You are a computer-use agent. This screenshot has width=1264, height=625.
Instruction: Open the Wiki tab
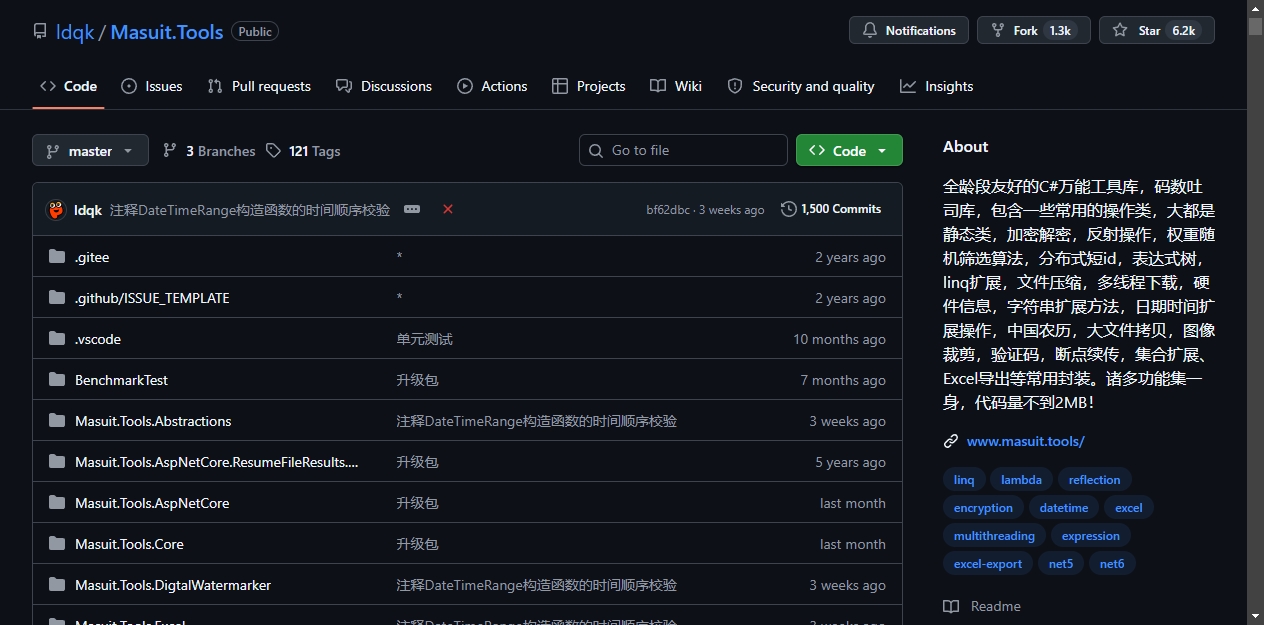[x=676, y=86]
